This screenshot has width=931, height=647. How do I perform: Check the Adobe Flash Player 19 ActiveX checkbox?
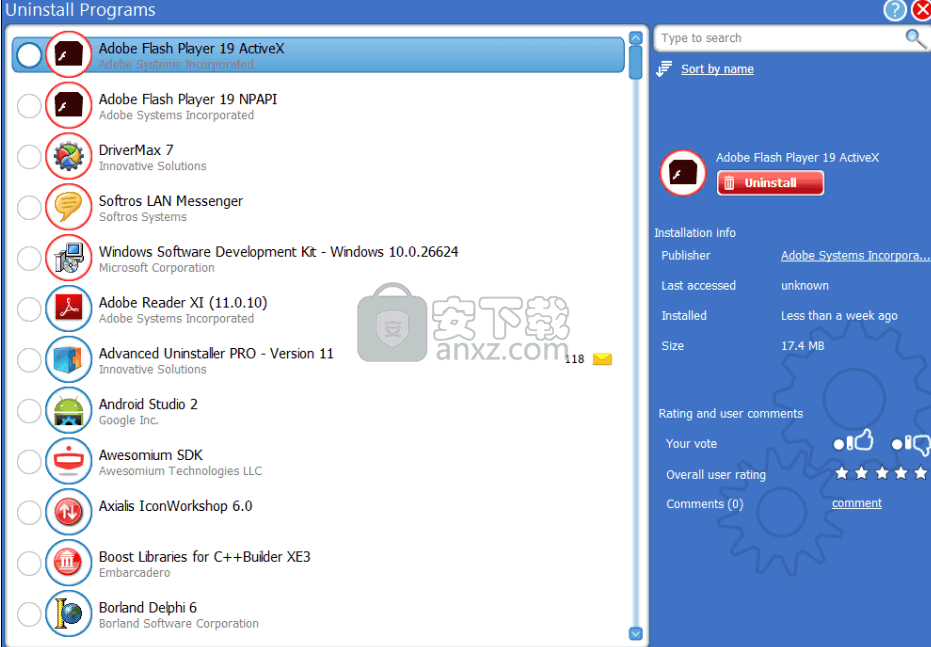point(29,55)
